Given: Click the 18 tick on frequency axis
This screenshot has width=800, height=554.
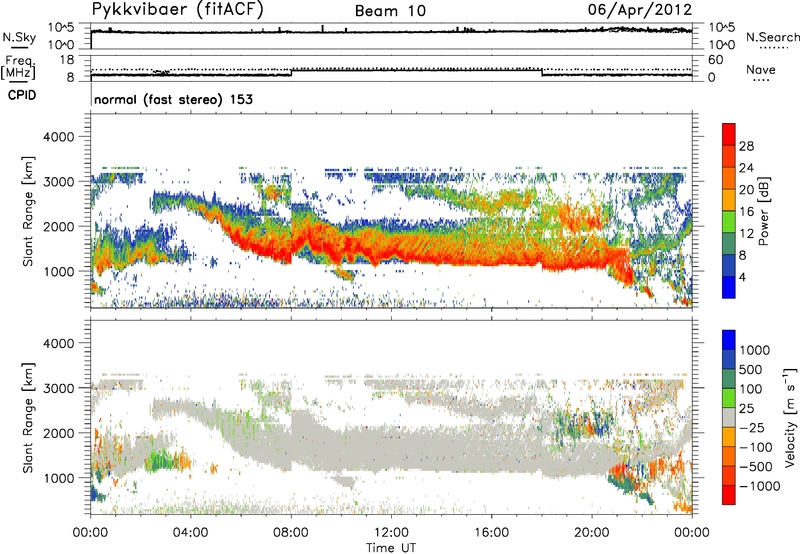Looking at the screenshot, I should (x=67, y=60).
